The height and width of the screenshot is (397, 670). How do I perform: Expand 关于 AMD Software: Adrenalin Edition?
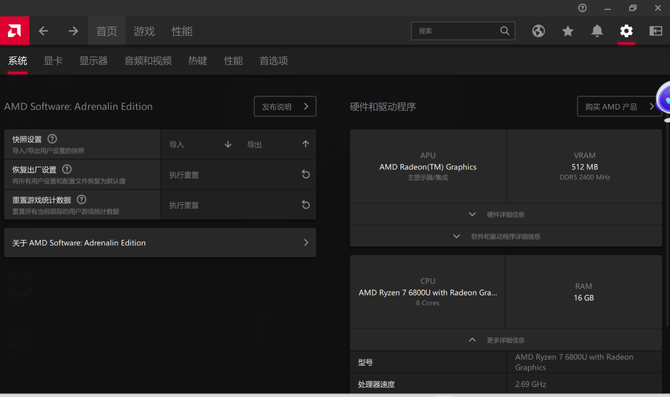pyautogui.click(x=160, y=242)
